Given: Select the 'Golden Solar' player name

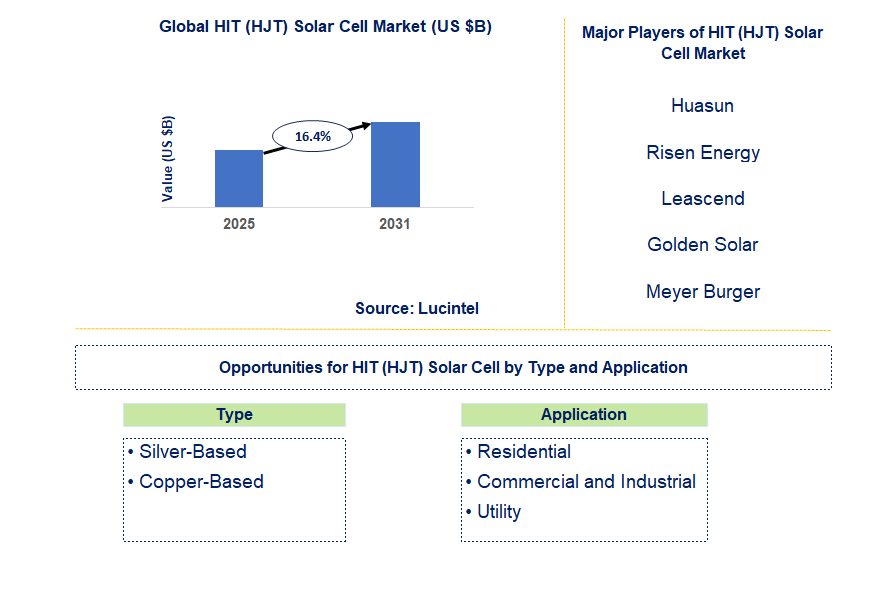Looking at the screenshot, I should coord(702,244).
